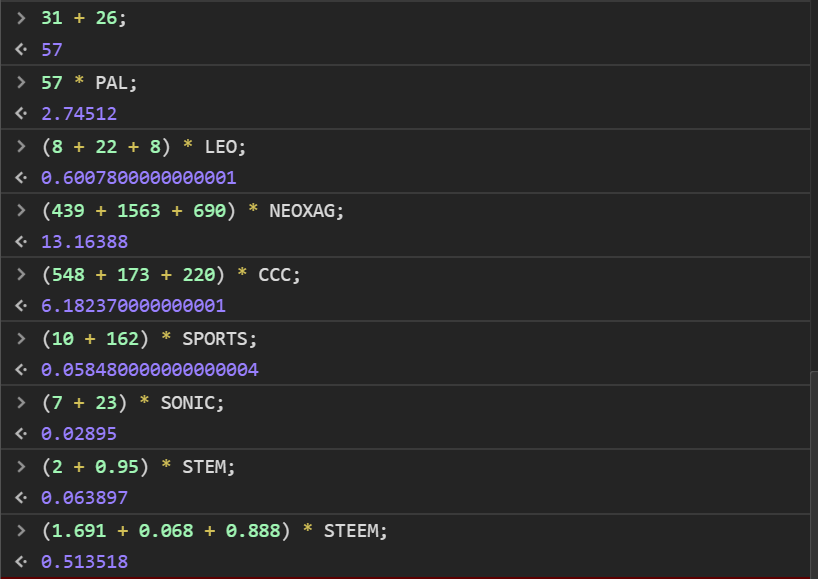Click the '(2 + 0.95) * STEM;' line

point(138,467)
